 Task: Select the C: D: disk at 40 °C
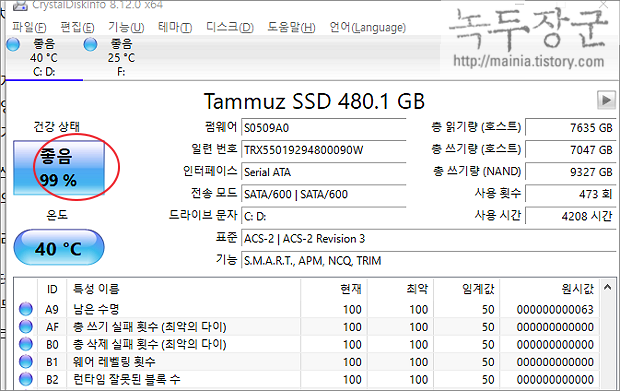43,58
